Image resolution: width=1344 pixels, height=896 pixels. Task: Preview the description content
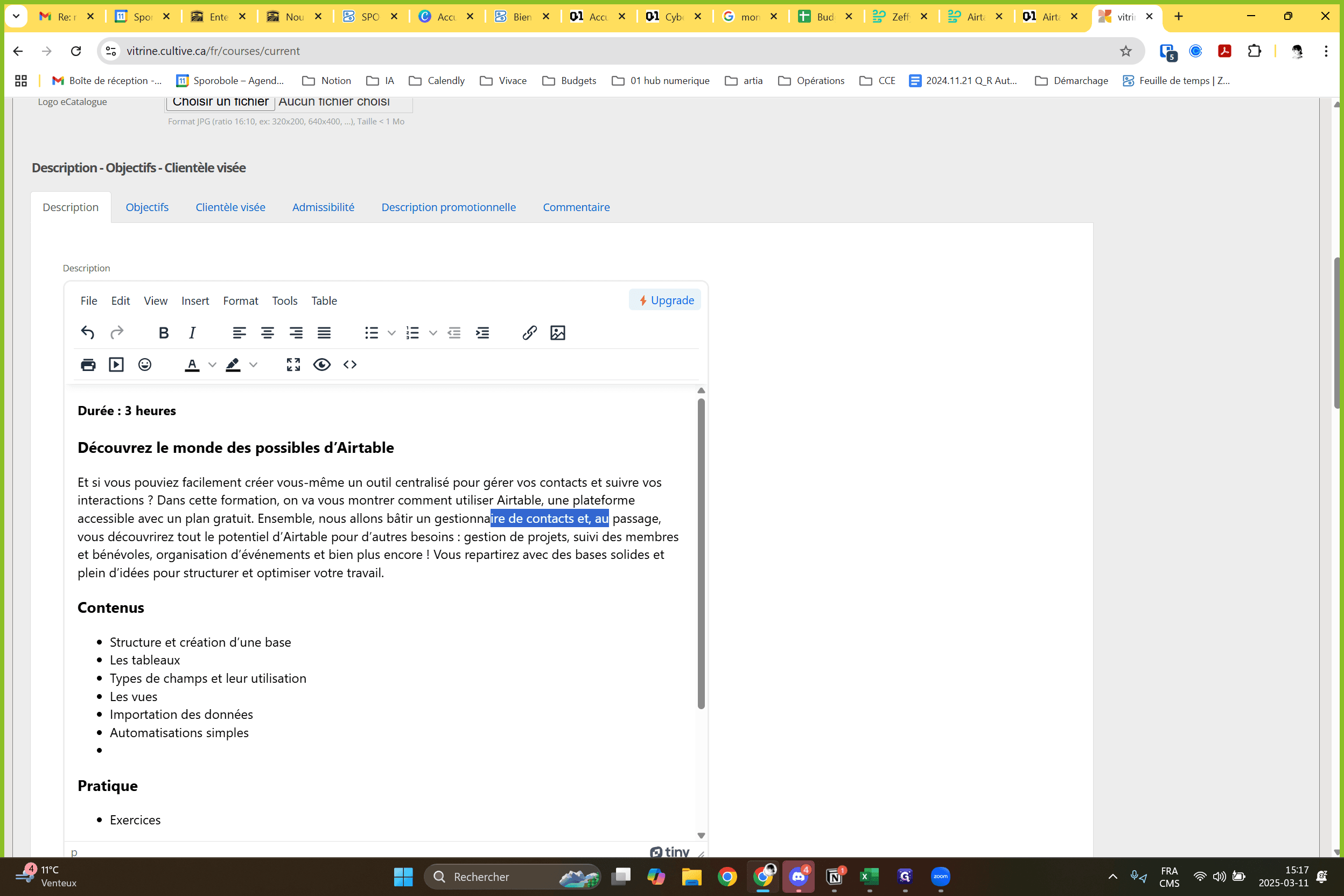[321, 365]
